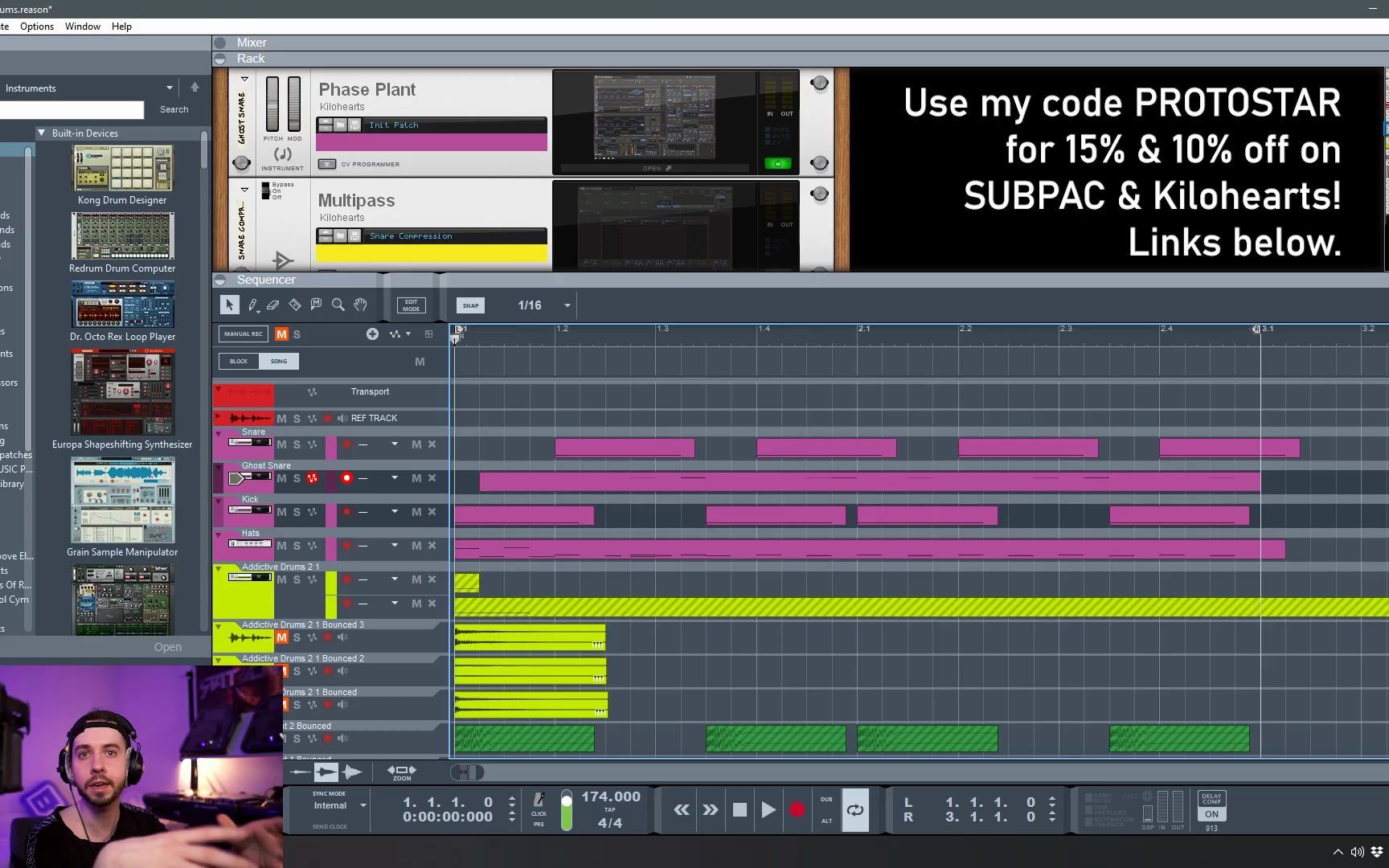The image size is (1389, 868).
Task: Open the Snare track lane dropdown
Action: 395,444
